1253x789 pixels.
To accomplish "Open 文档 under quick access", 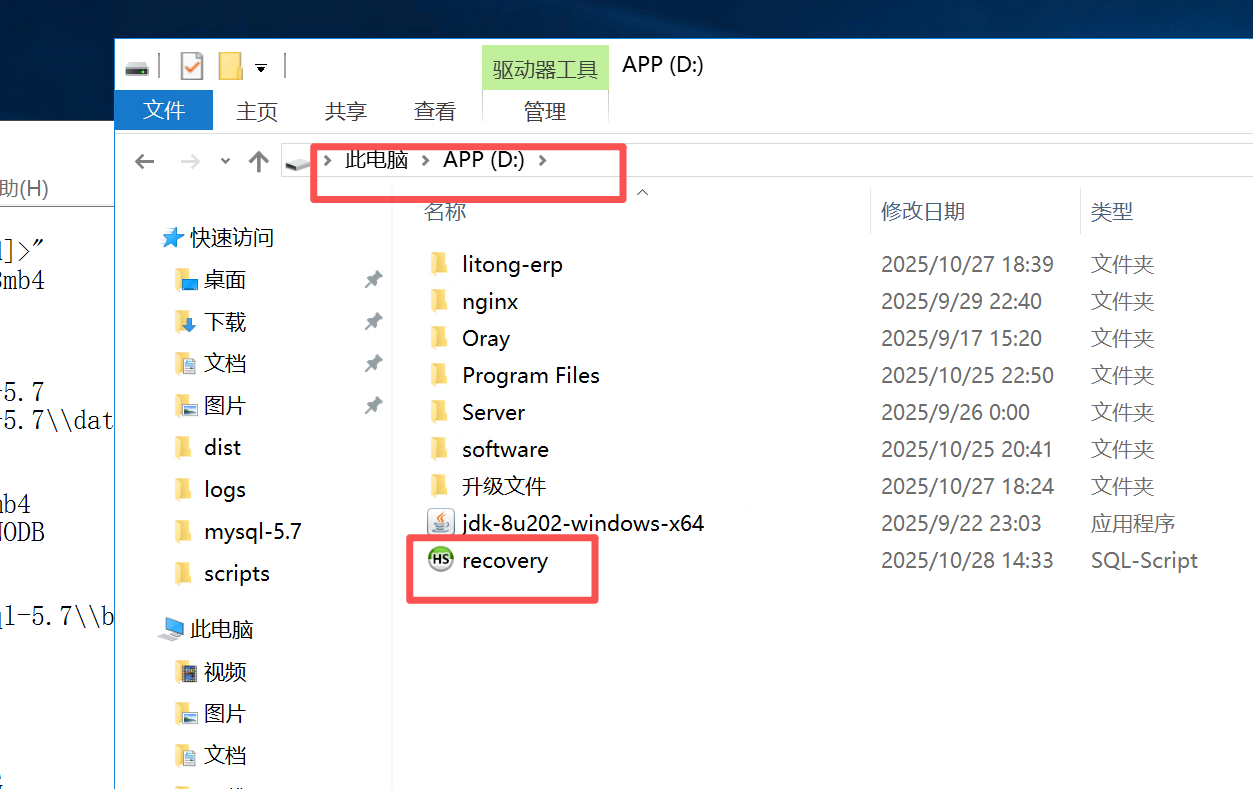I will (x=225, y=363).
